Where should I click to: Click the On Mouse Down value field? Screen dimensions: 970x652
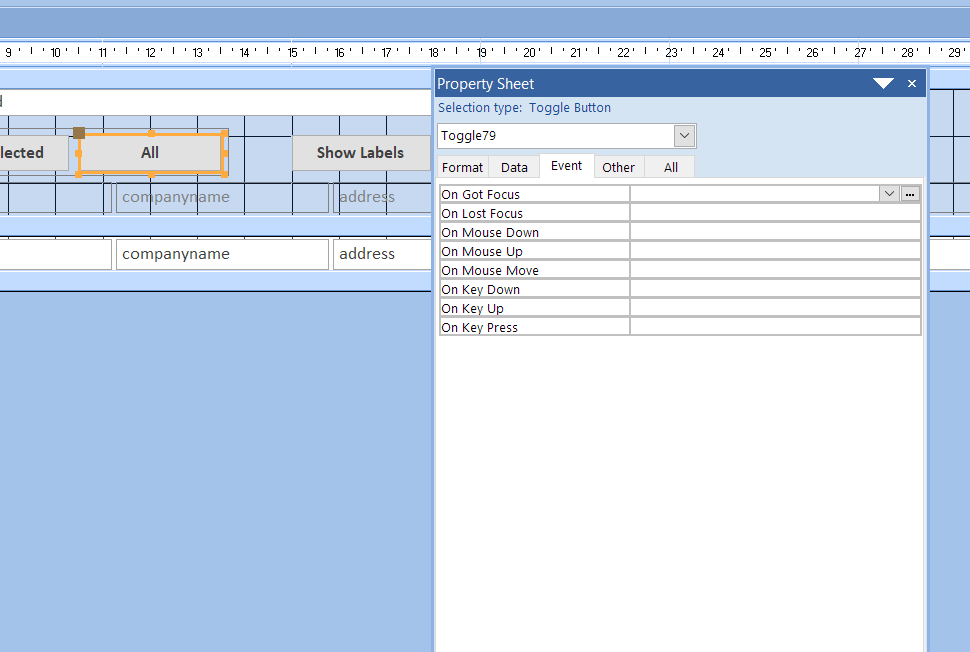[x=775, y=233]
